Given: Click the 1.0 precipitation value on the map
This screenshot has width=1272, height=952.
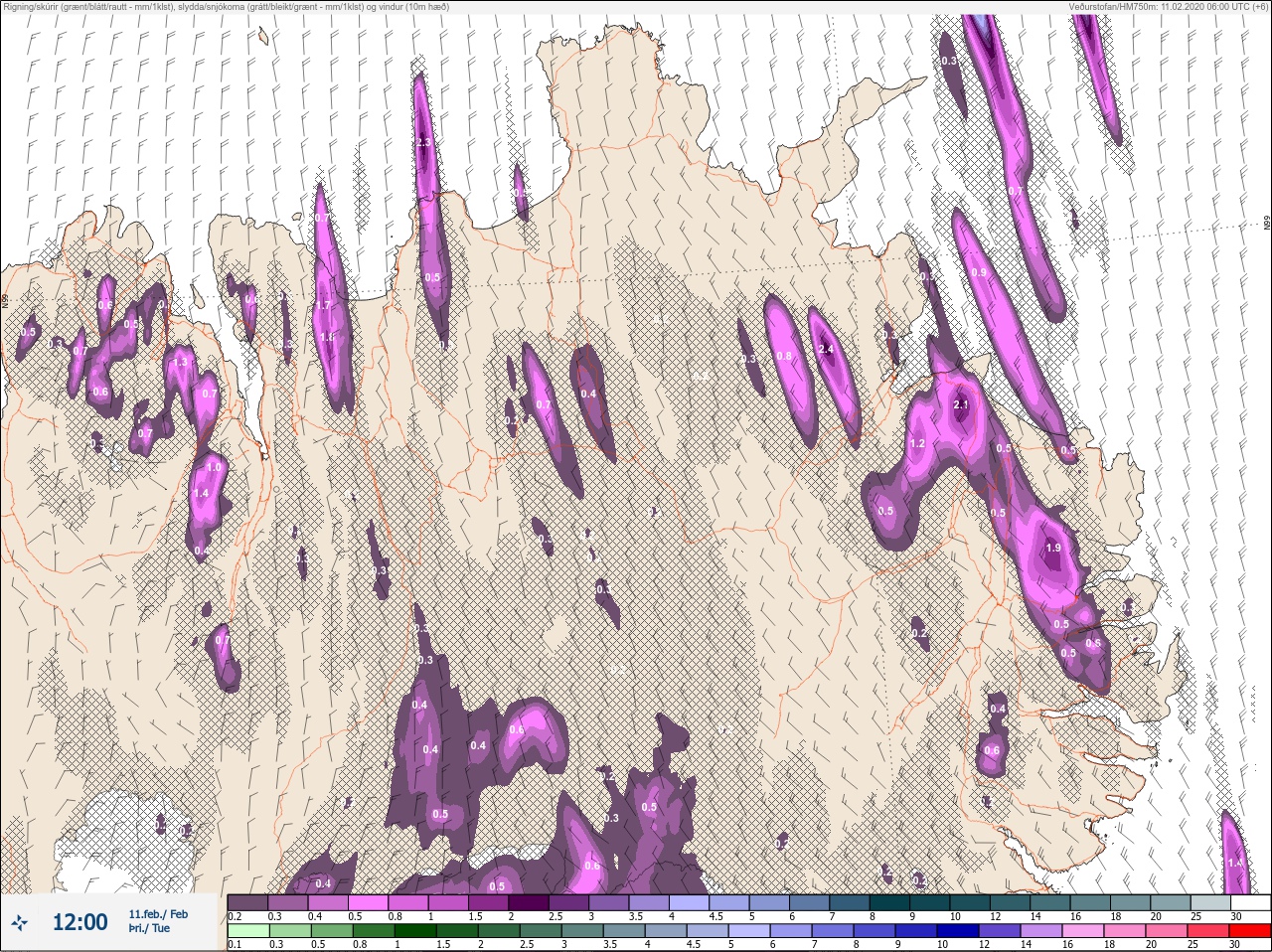Looking at the screenshot, I should coord(214,467).
